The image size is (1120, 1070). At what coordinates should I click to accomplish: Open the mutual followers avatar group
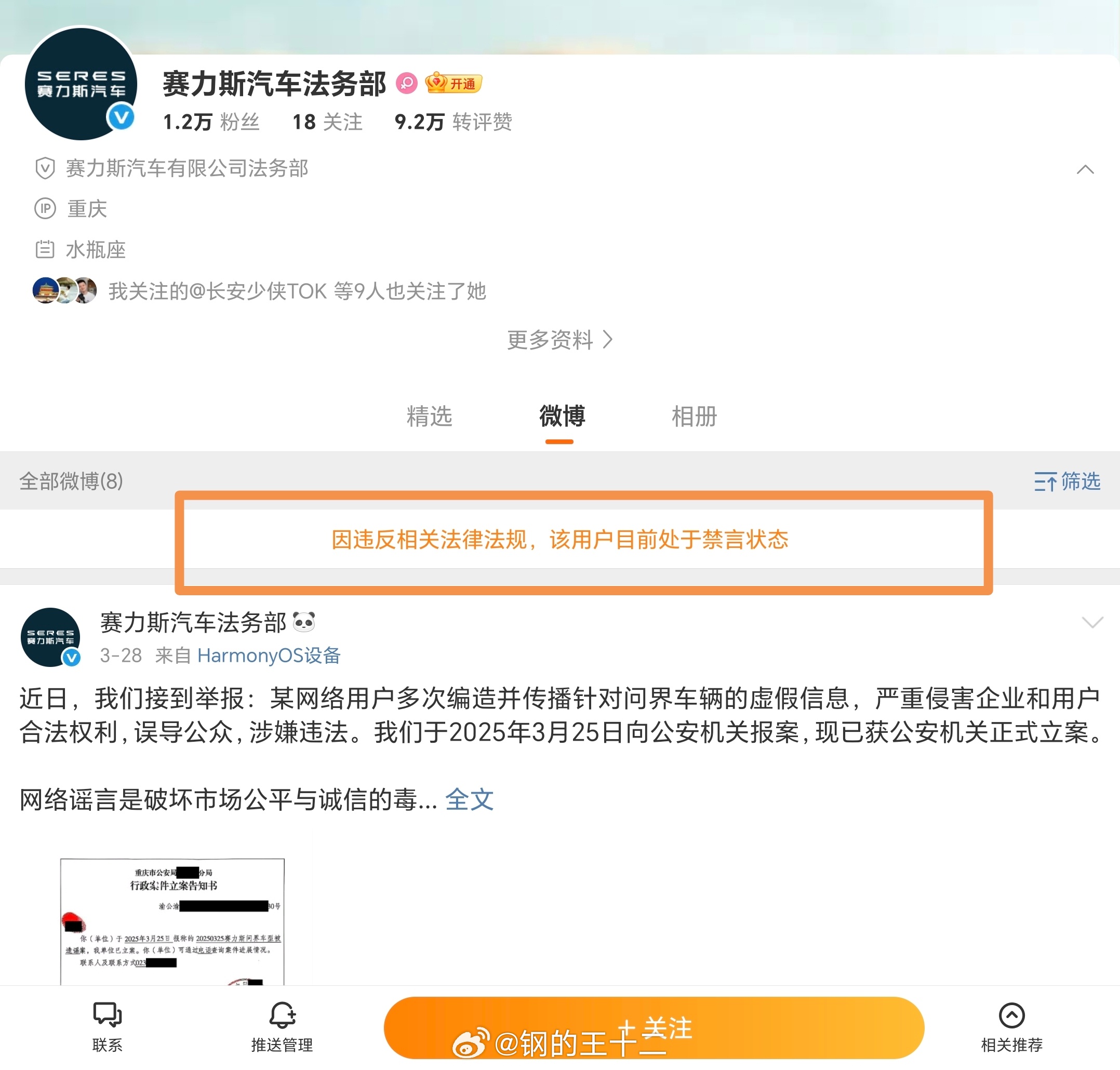[x=64, y=291]
